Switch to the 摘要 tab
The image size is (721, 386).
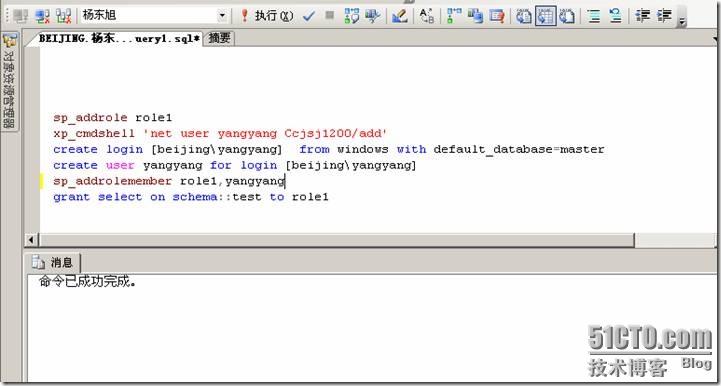(x=219, y=39)
